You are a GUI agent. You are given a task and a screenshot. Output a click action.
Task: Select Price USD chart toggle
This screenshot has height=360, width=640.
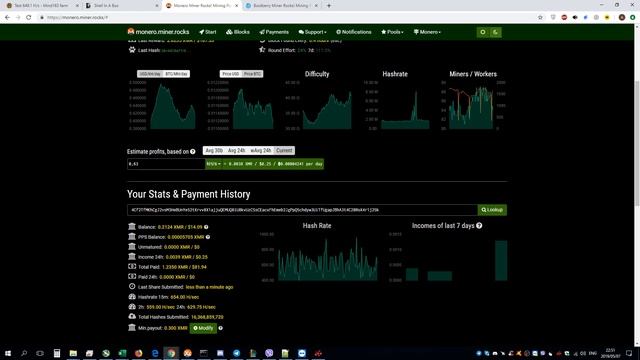coord(231,74)
